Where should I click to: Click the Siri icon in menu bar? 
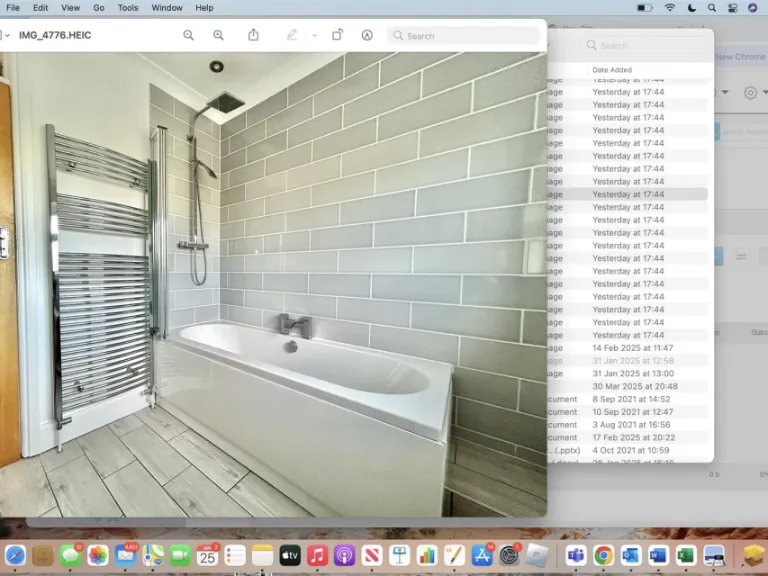coord(753,8)
